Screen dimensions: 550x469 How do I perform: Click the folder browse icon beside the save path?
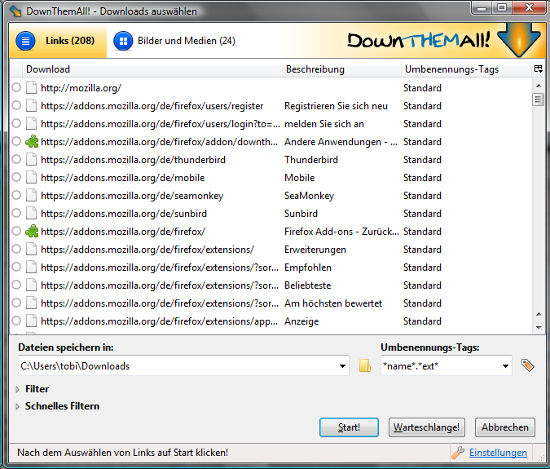pyautogui.click(x=365, y=366)
